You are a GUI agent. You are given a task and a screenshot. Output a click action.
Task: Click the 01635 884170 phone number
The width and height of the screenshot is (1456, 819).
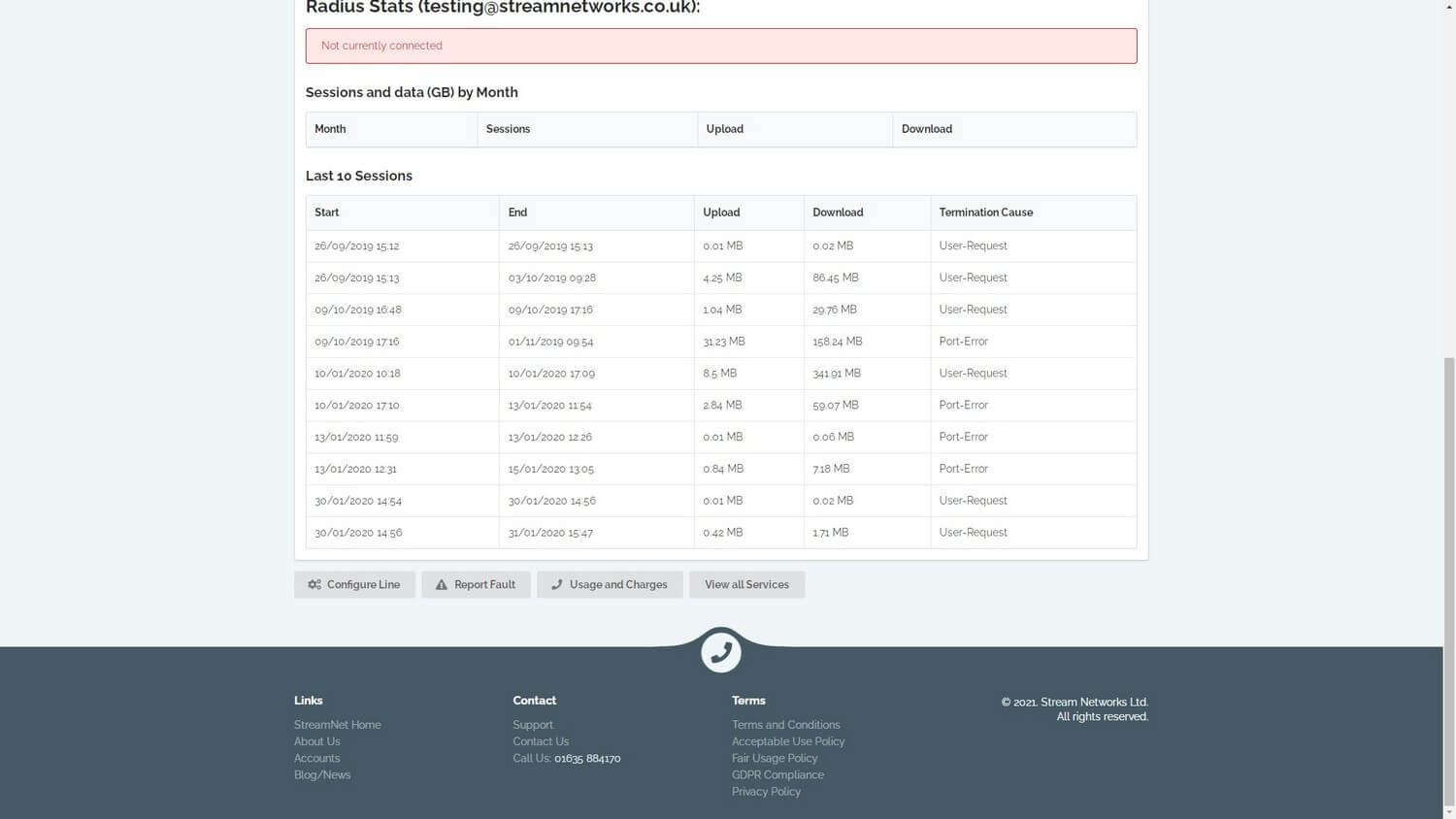(x=587, y=758)
